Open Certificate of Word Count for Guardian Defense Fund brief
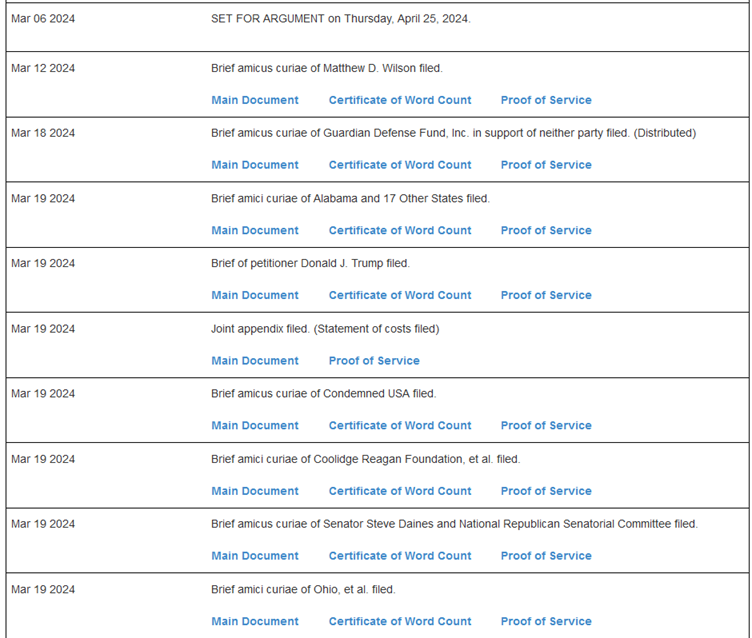This screenshot has height=638, width=752. tap(400, 165)
